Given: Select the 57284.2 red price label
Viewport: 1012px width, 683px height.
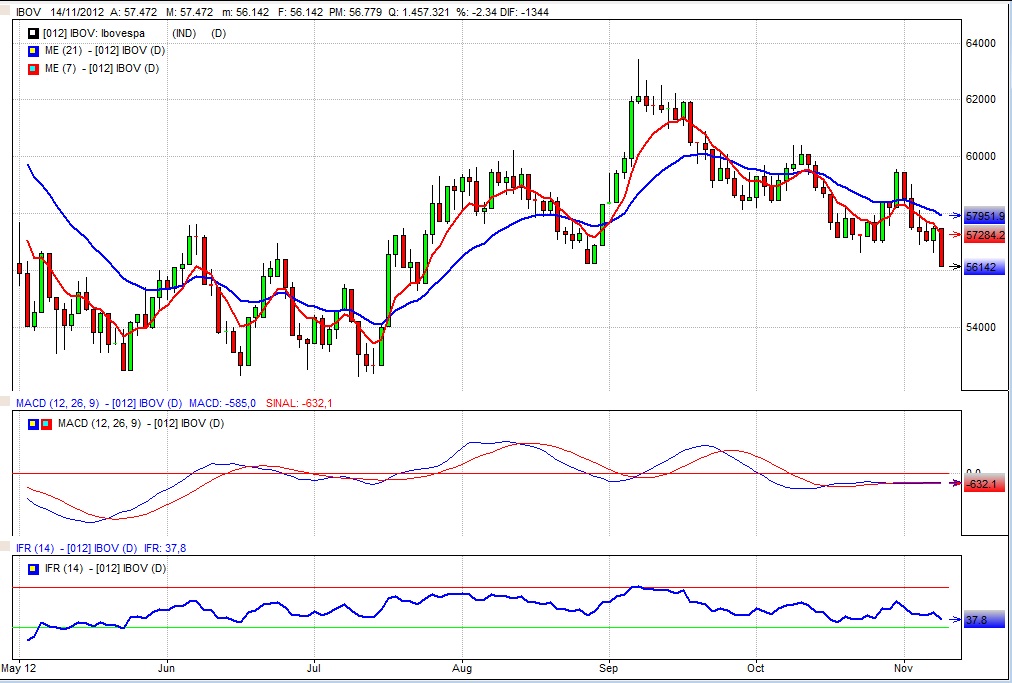Looking at the screenshot, I should pos(985,235).
